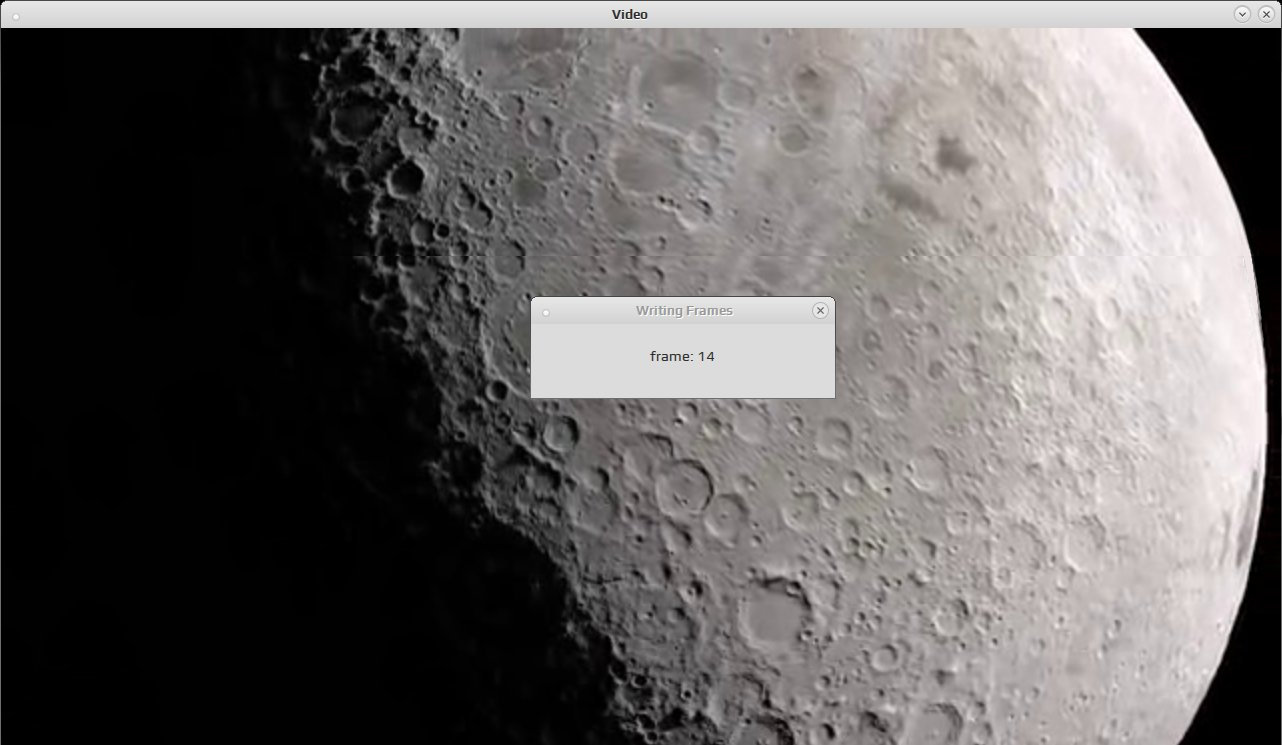Close the Video window
The width and height of the screenshot is (1282, 745).
point(1266,14)
